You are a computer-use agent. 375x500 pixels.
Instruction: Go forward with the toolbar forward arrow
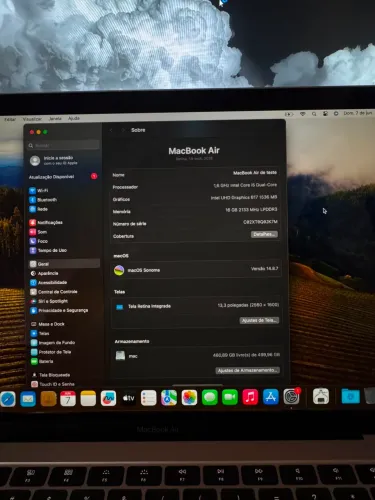click(x=123, y=130)
